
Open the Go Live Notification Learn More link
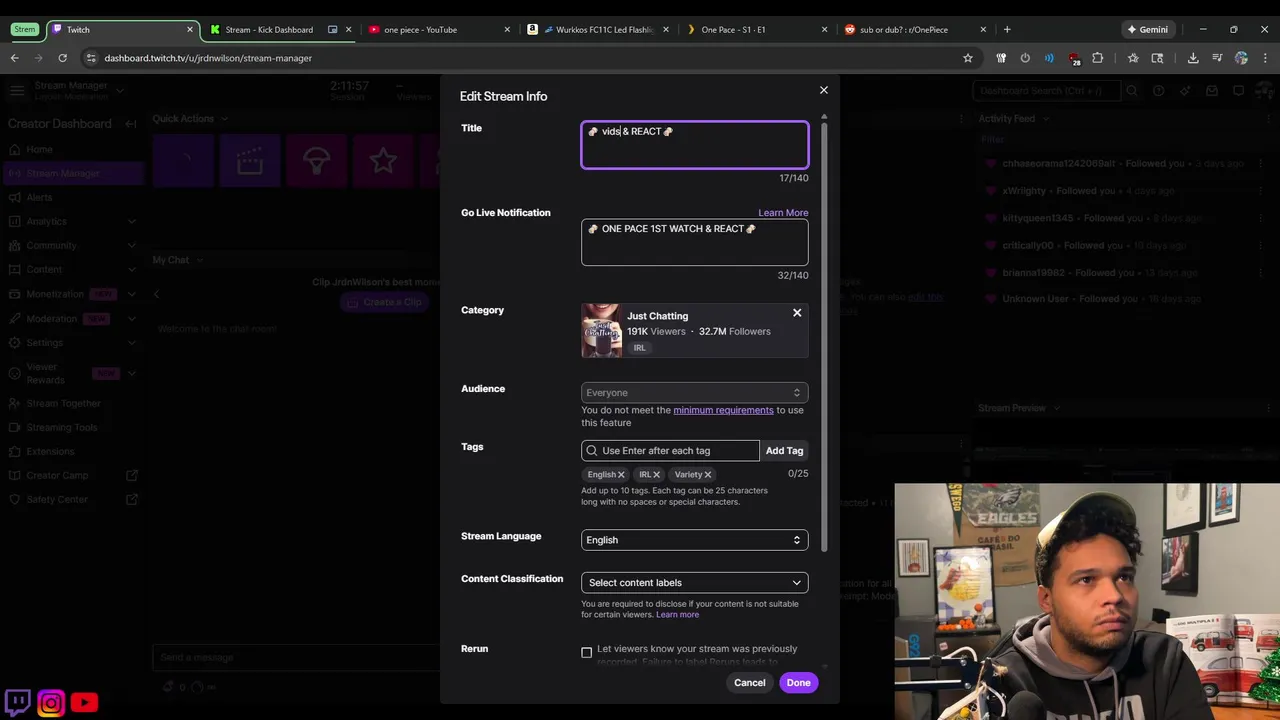783,213
